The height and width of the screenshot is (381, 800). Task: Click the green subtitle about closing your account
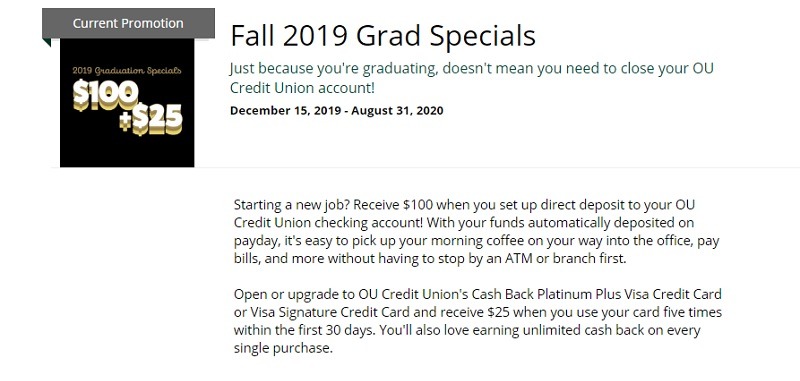pos(471,78)
